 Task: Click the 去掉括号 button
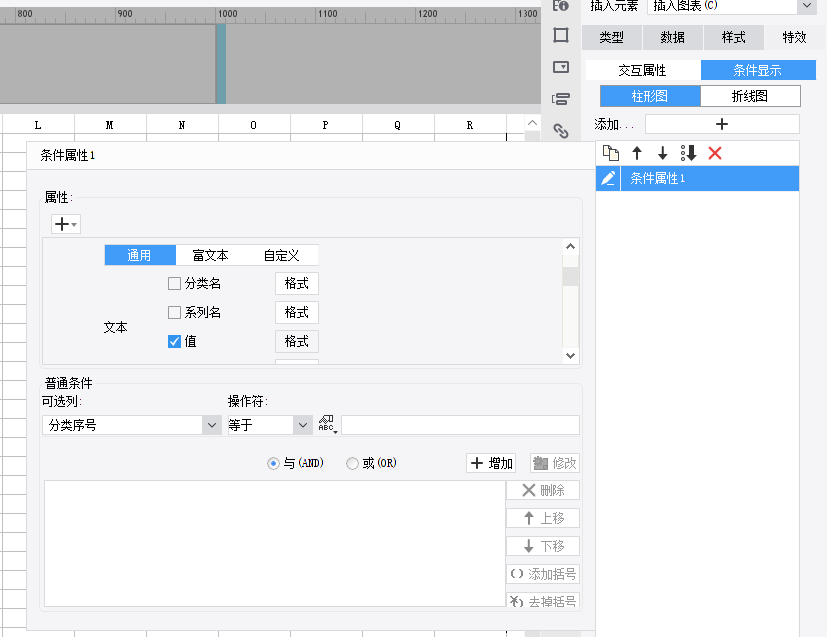(x=543, y=602)
